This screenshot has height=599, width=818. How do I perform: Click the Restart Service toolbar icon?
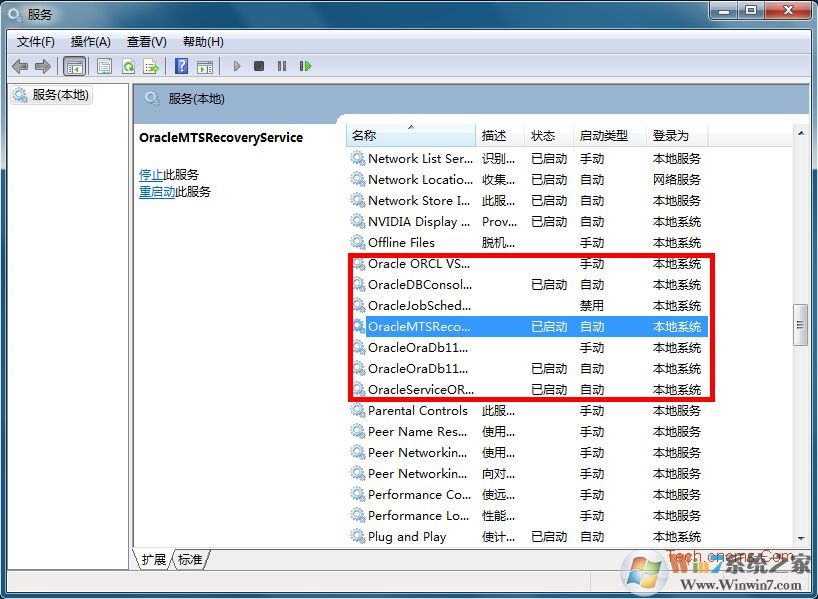[x=306, y=66]
